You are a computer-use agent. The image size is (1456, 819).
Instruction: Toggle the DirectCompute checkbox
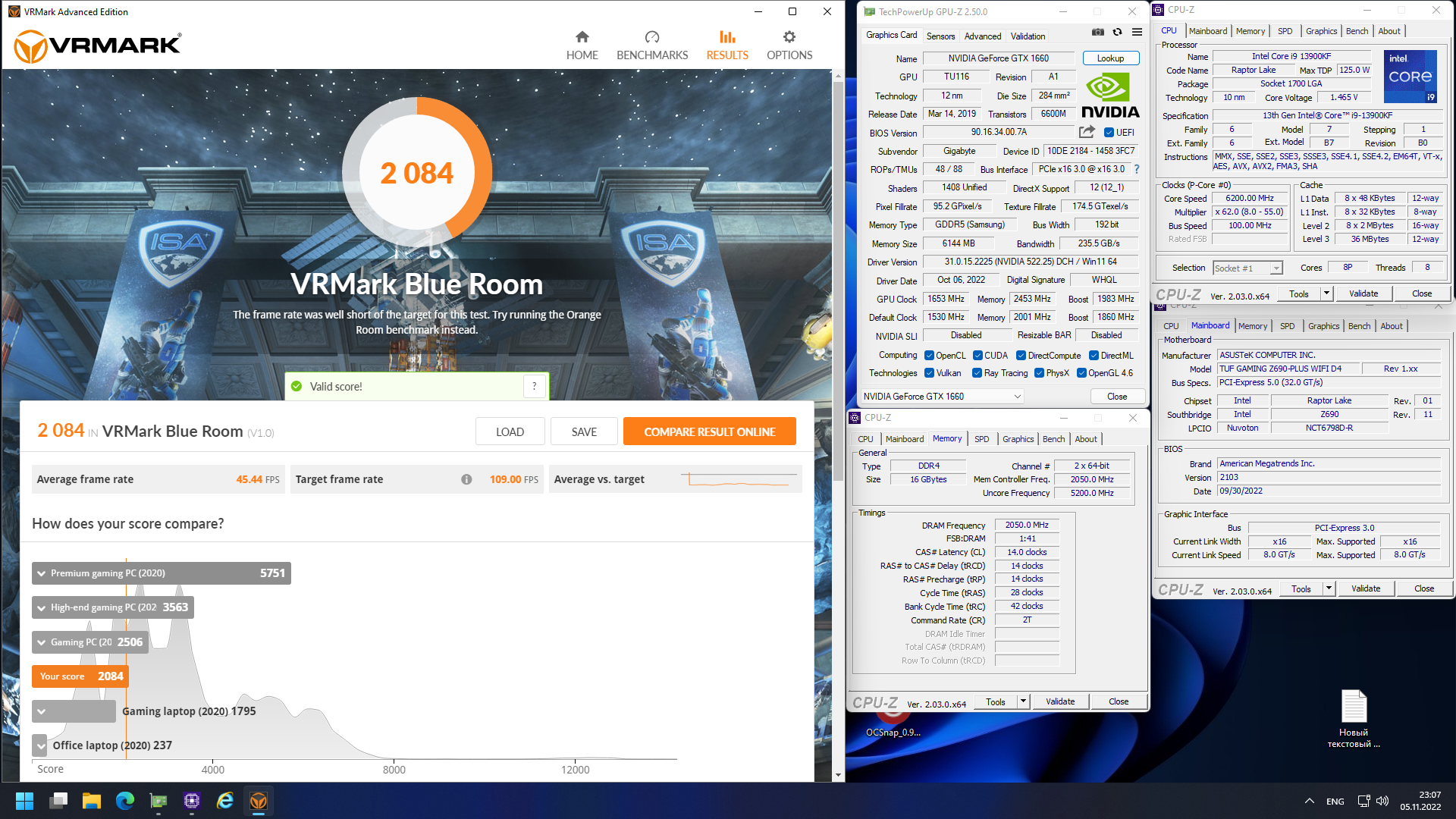1021,355
